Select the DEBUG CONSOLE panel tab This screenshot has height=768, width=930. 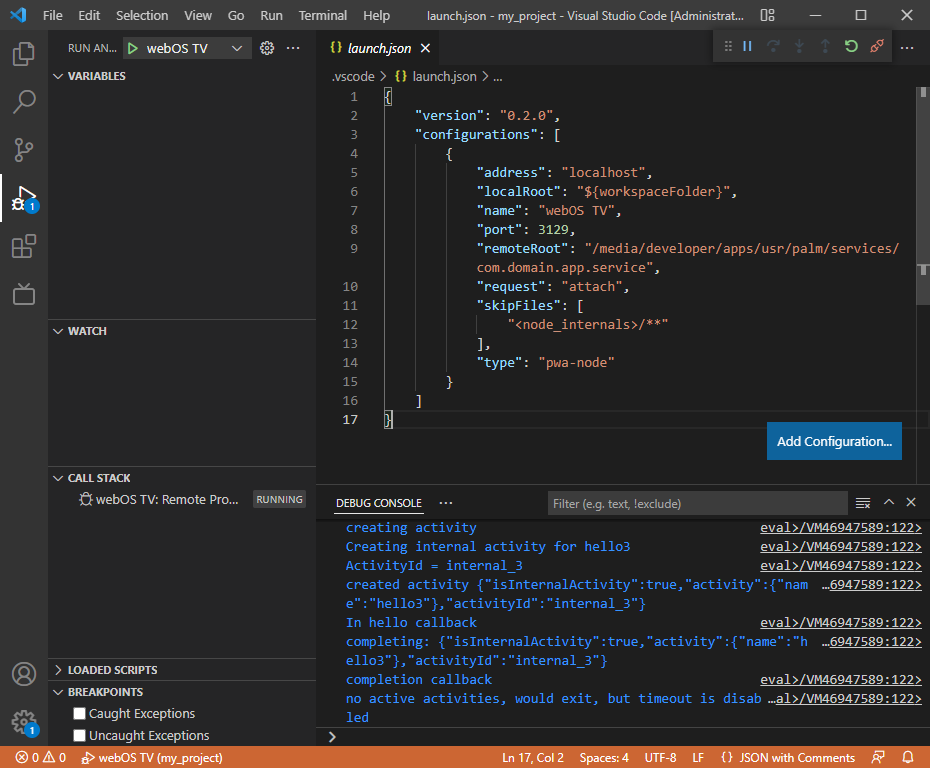(x=378, y=503)
